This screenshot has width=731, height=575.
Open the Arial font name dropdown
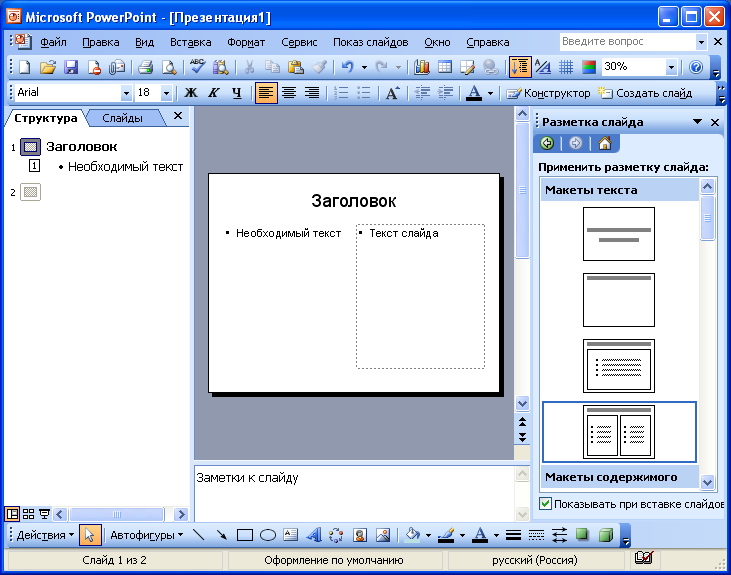click(x=126, y=93)
